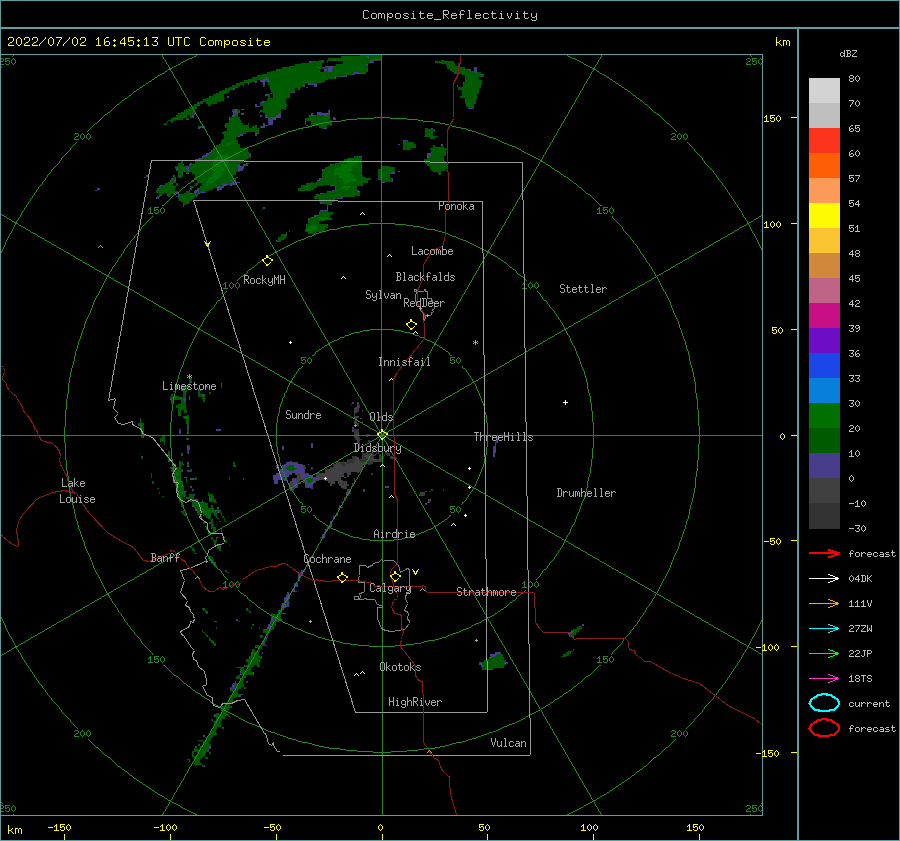This screenshot has width=900, height=841.
Task: Click the red 65 dBZ color swatch
Action: coord(824,141)
